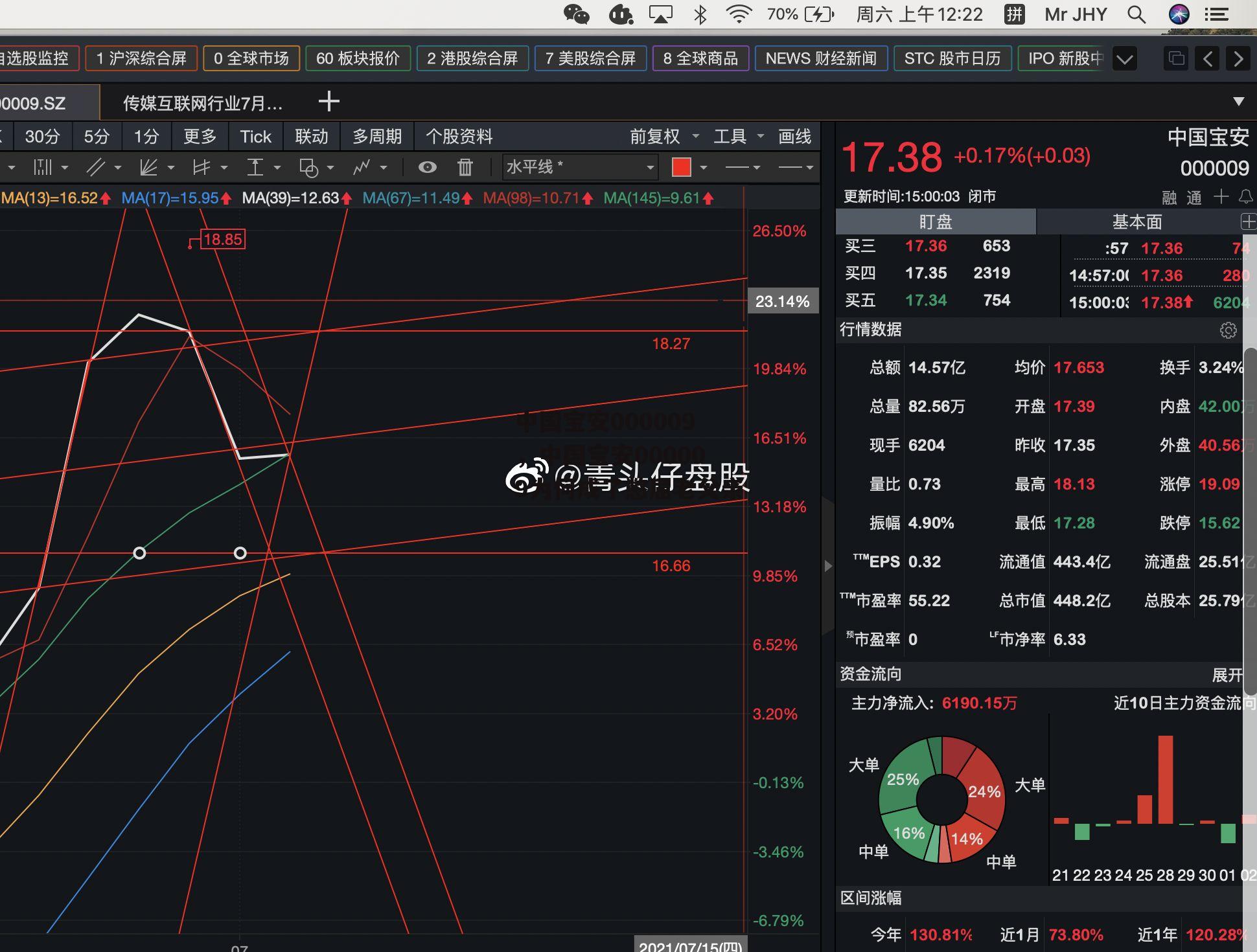1257x952 pixels.
Task: Open the 前复权 adjustment dropdown
Action: point(664,137)
